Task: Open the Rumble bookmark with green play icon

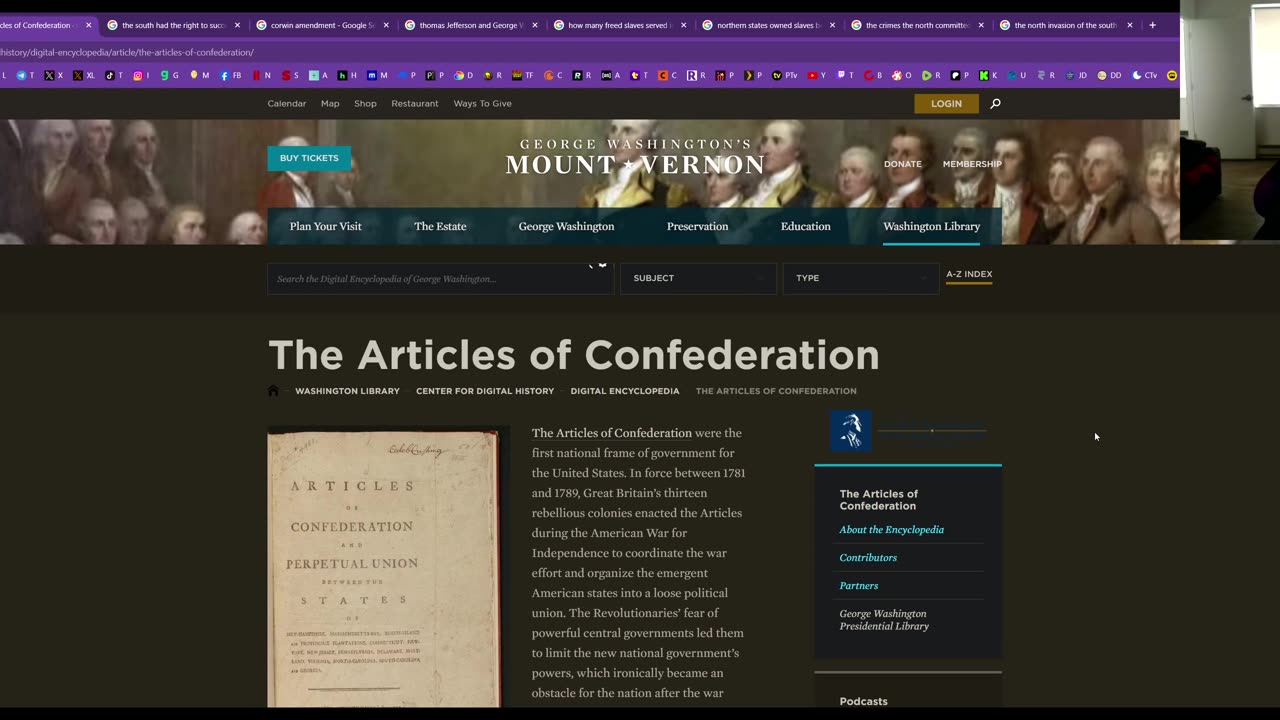Action: (931, 75)
